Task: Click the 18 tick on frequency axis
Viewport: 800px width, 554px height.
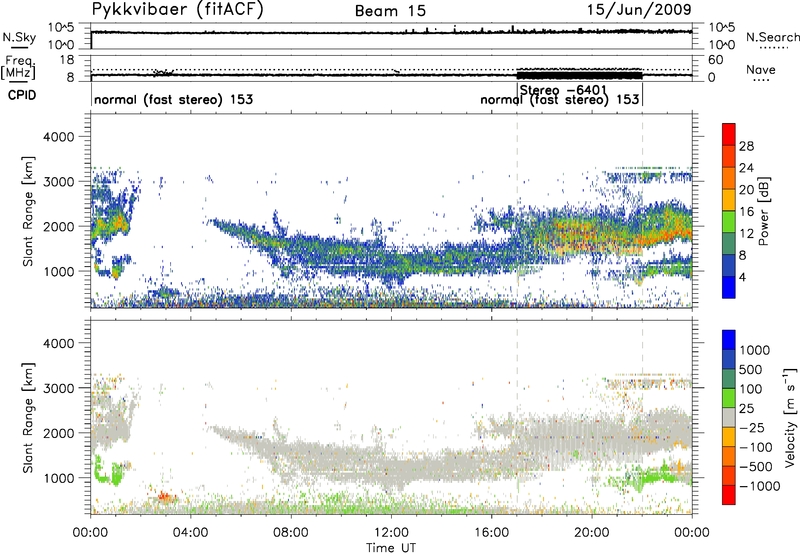Action: pos(67,60)
